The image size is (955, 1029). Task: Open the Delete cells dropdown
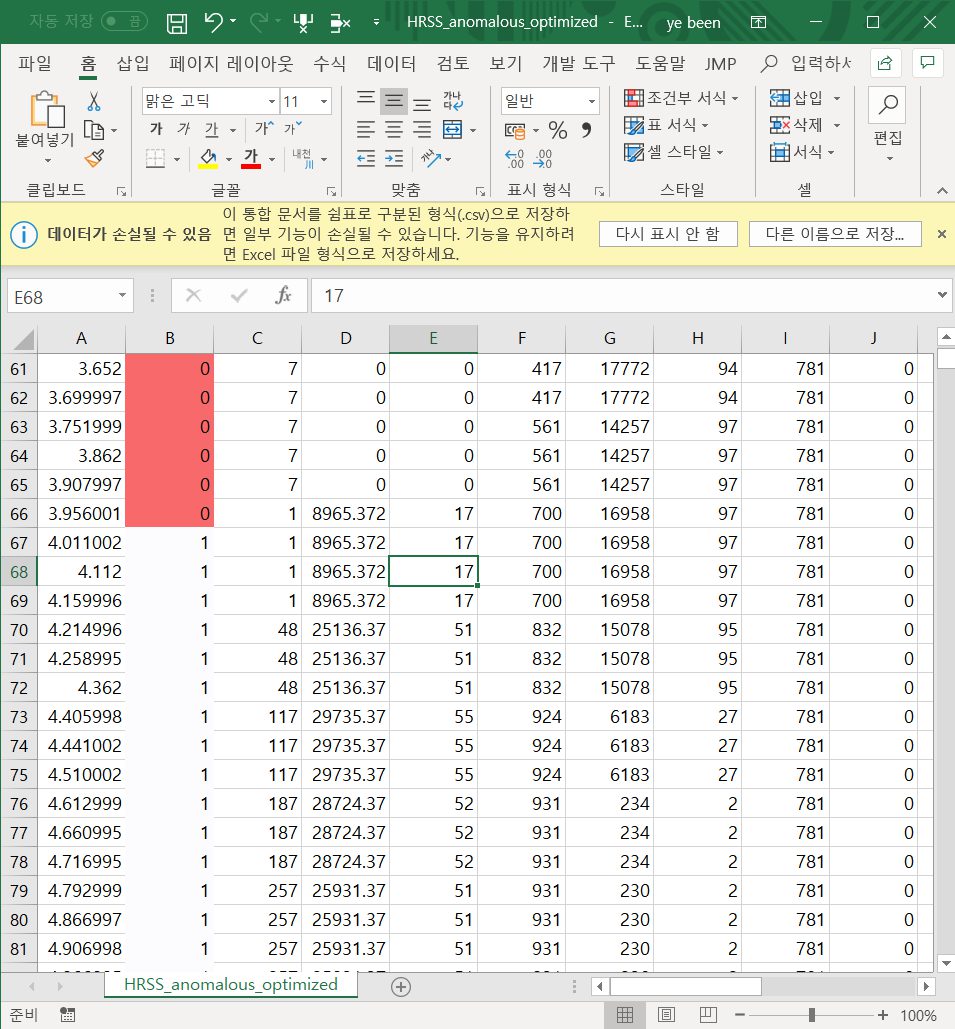click(x=837, y=125)
